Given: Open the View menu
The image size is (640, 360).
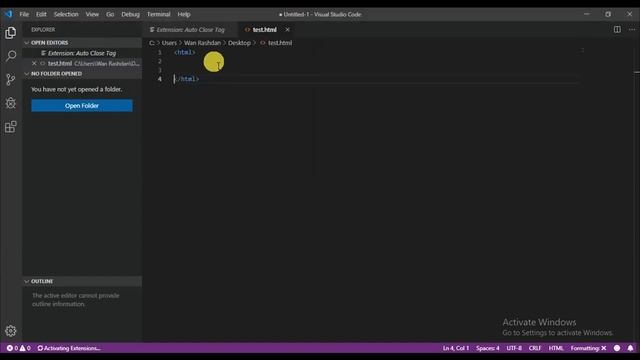Looking at the screenshot, I should (92, 14).
